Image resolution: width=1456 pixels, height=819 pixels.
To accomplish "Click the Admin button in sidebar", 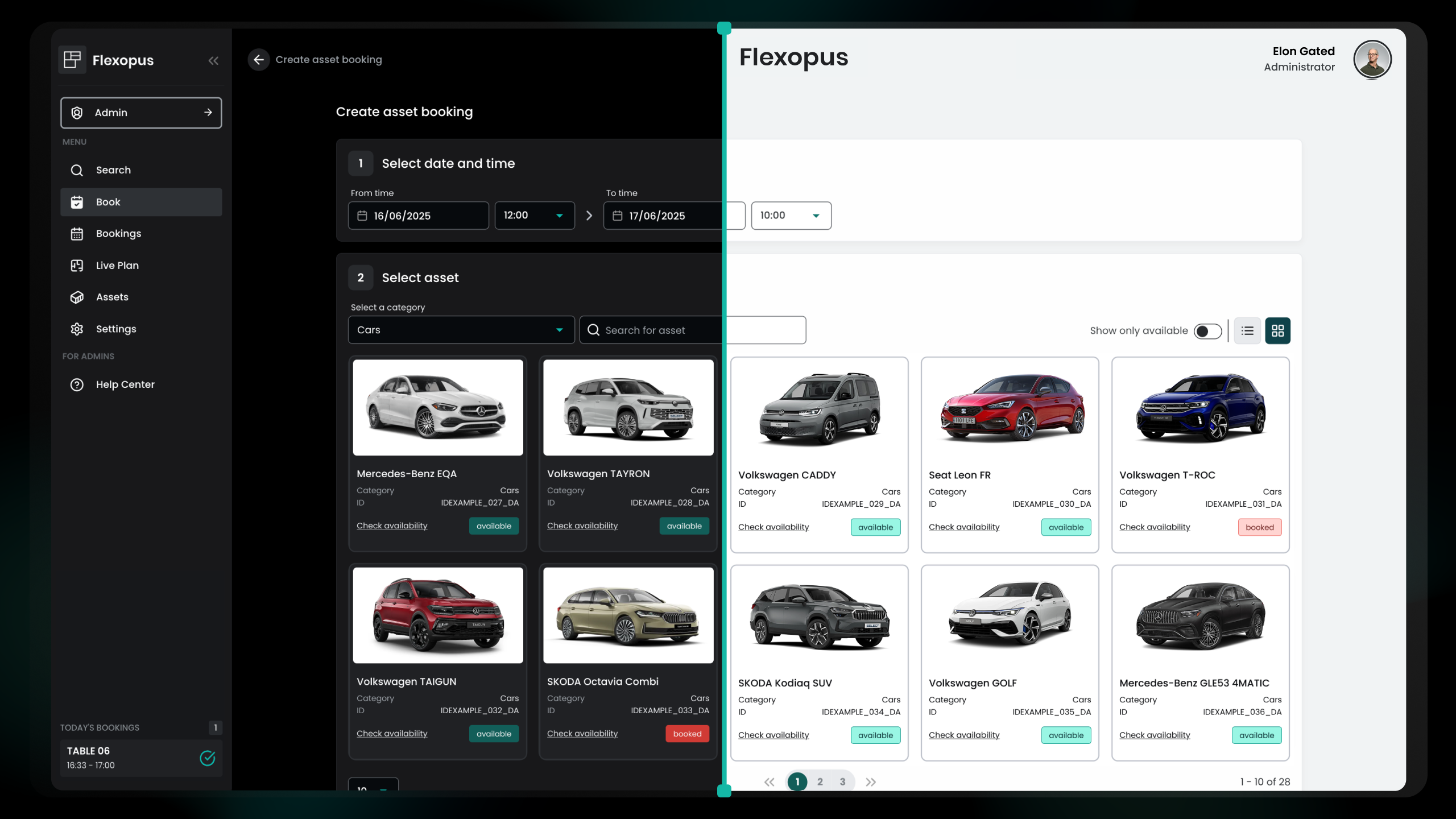I will (141, 113).
